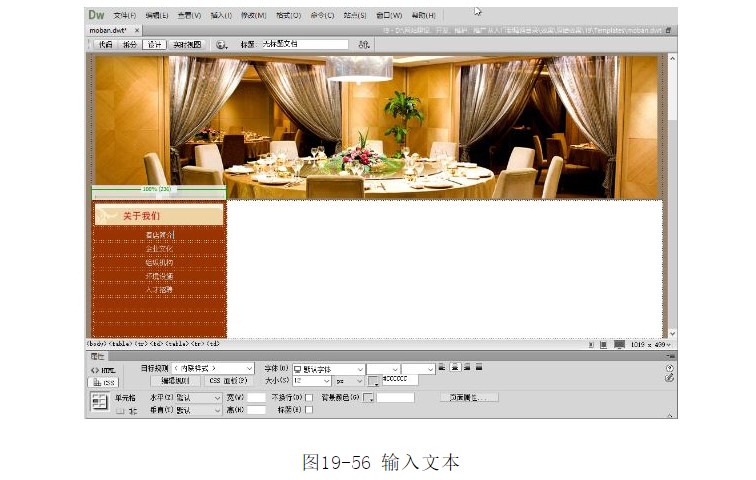Click the Dreamweaver Dw logo icon
This screenshot has height=480, width=756.
[96, 15]
